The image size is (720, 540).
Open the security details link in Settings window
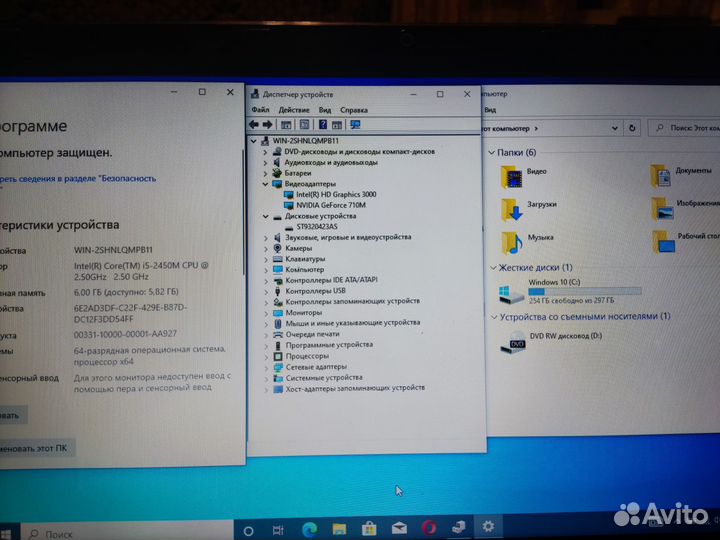click(x=78, y=179)
